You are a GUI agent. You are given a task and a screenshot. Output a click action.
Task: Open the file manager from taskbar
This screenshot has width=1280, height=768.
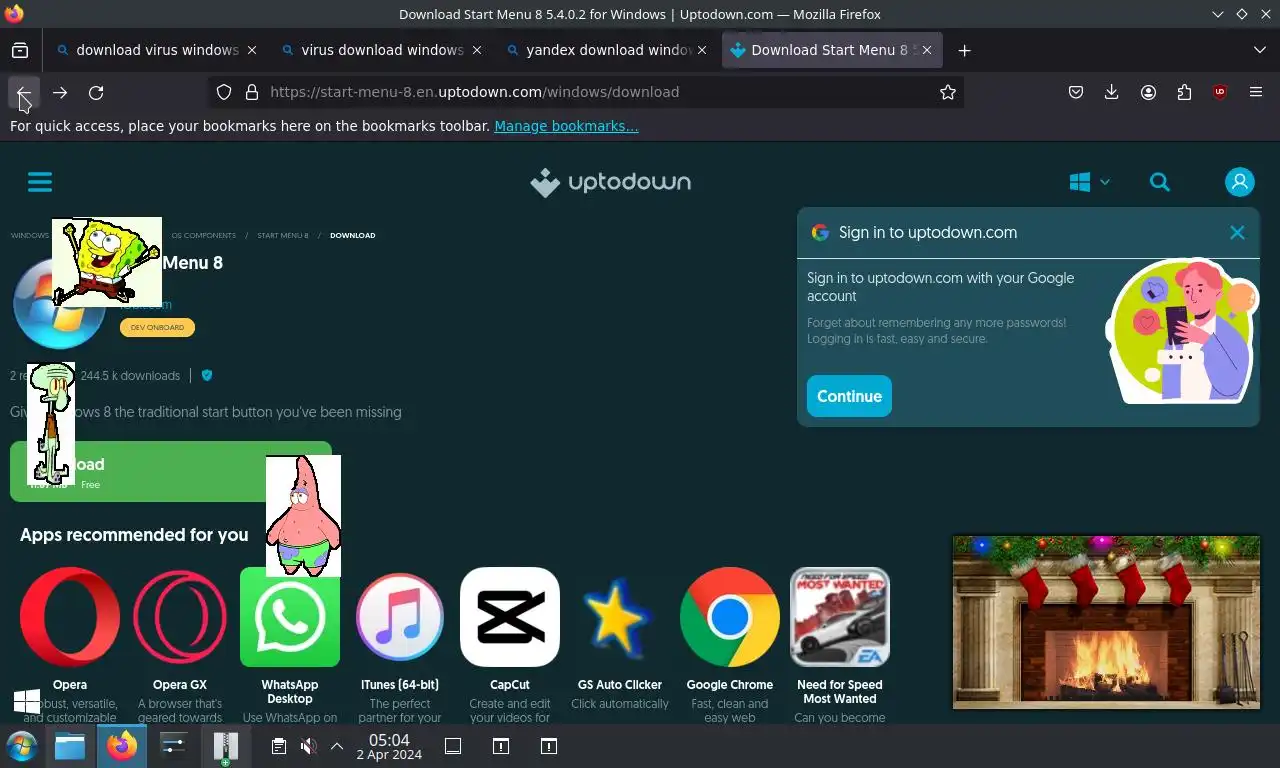click(x=70, y=746)
